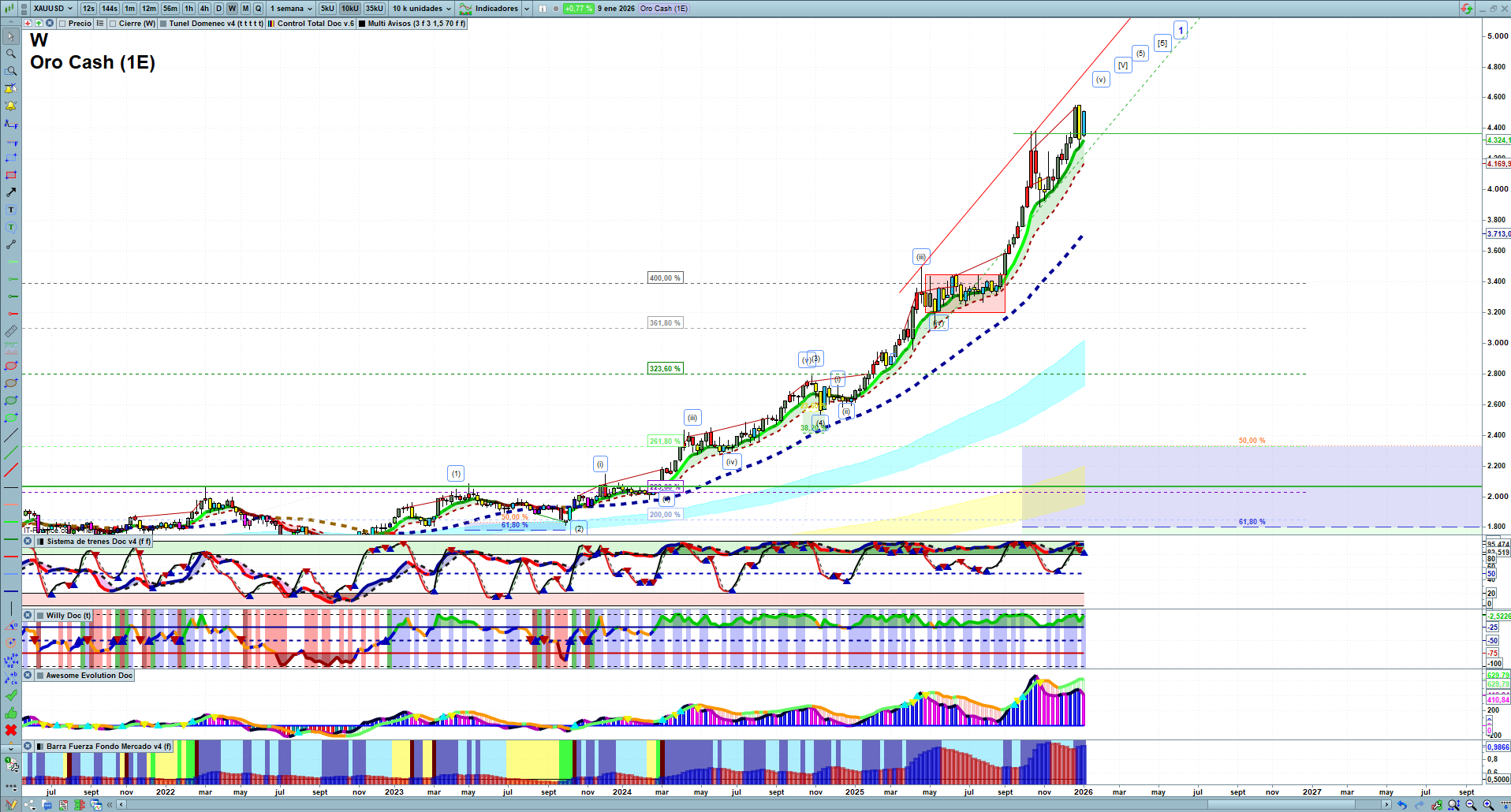The width and height of the screenshot is (1511, 812).
Task: Click the share icon in bottom bar
Action: pos(30,805)
